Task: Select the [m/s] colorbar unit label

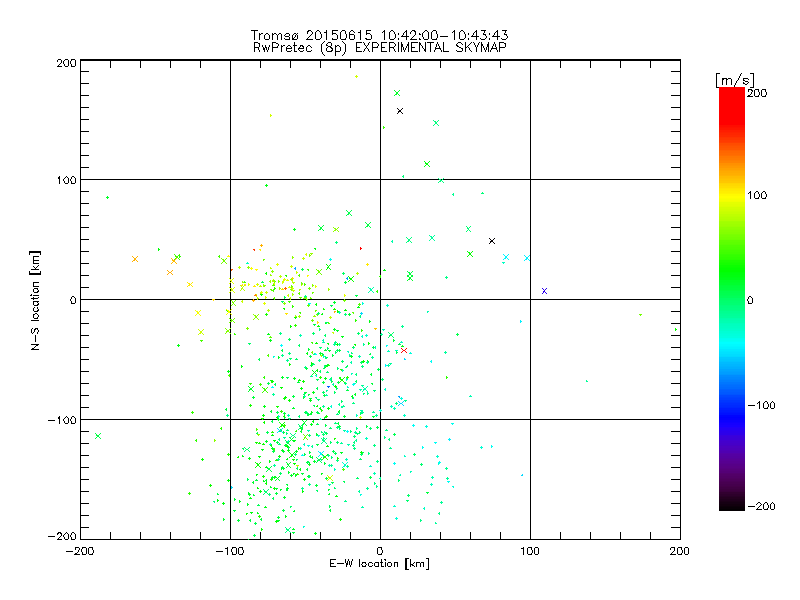Action: [x=735, y=80]
